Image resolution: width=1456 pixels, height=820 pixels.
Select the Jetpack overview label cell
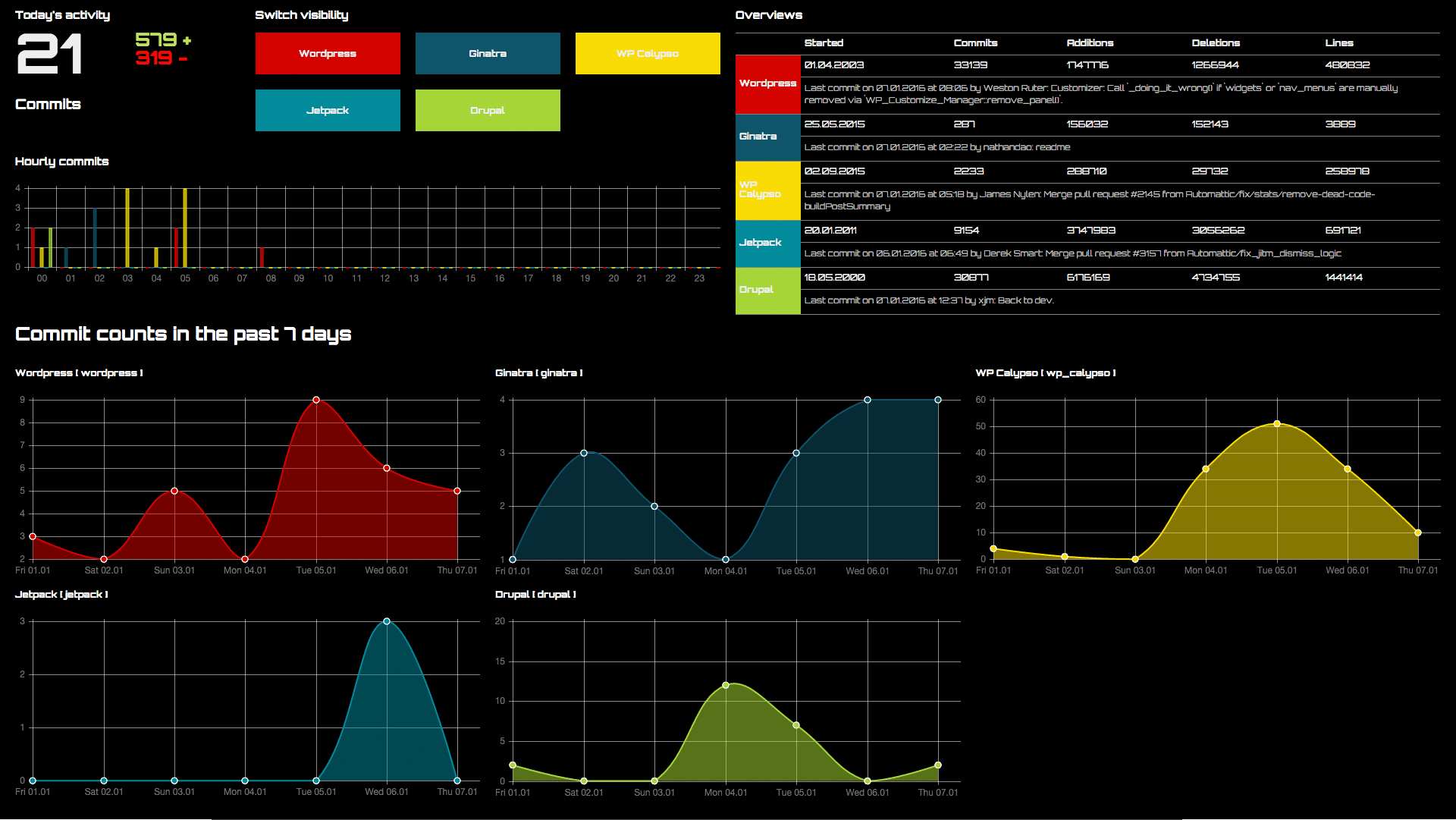(x=767, y=243)
